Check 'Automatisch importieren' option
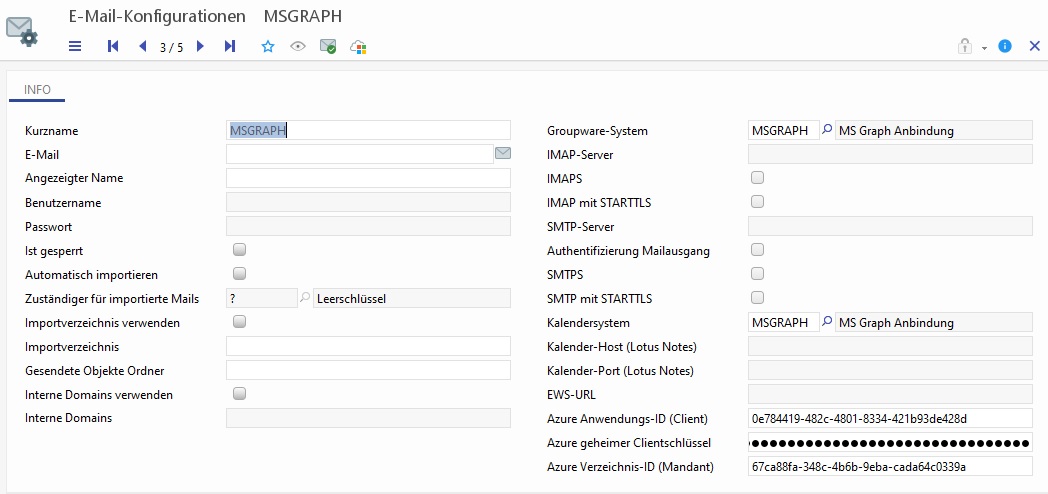The height and width of the screenshot is (494, 1048). coord(239,274)
